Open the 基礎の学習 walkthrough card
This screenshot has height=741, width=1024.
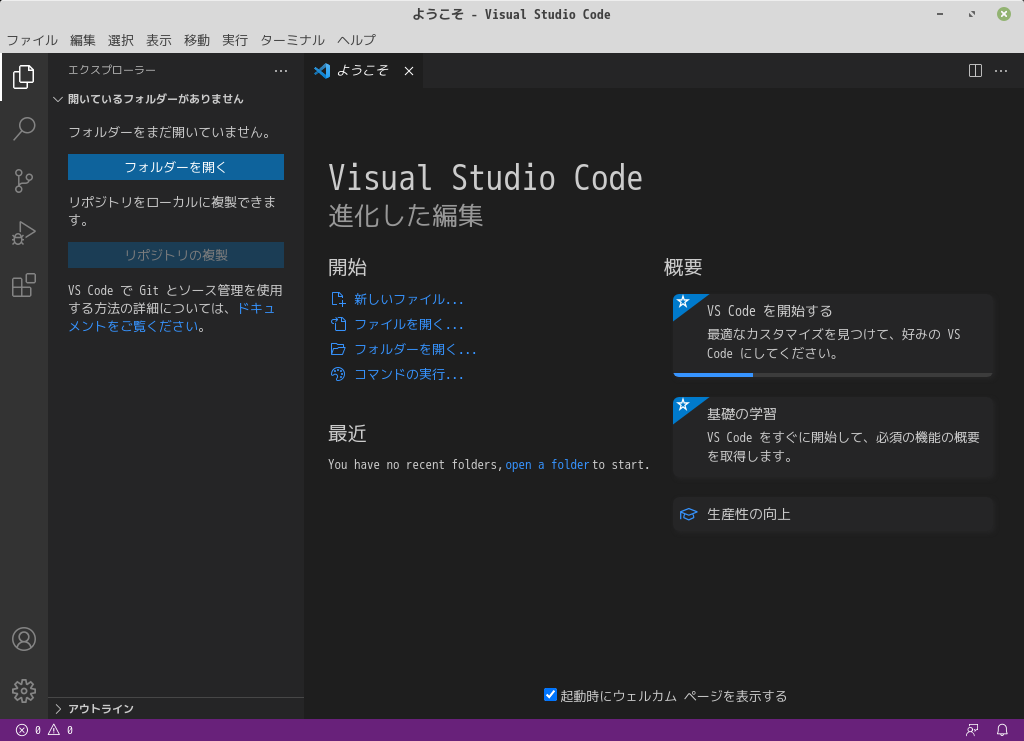click(833, 437)
